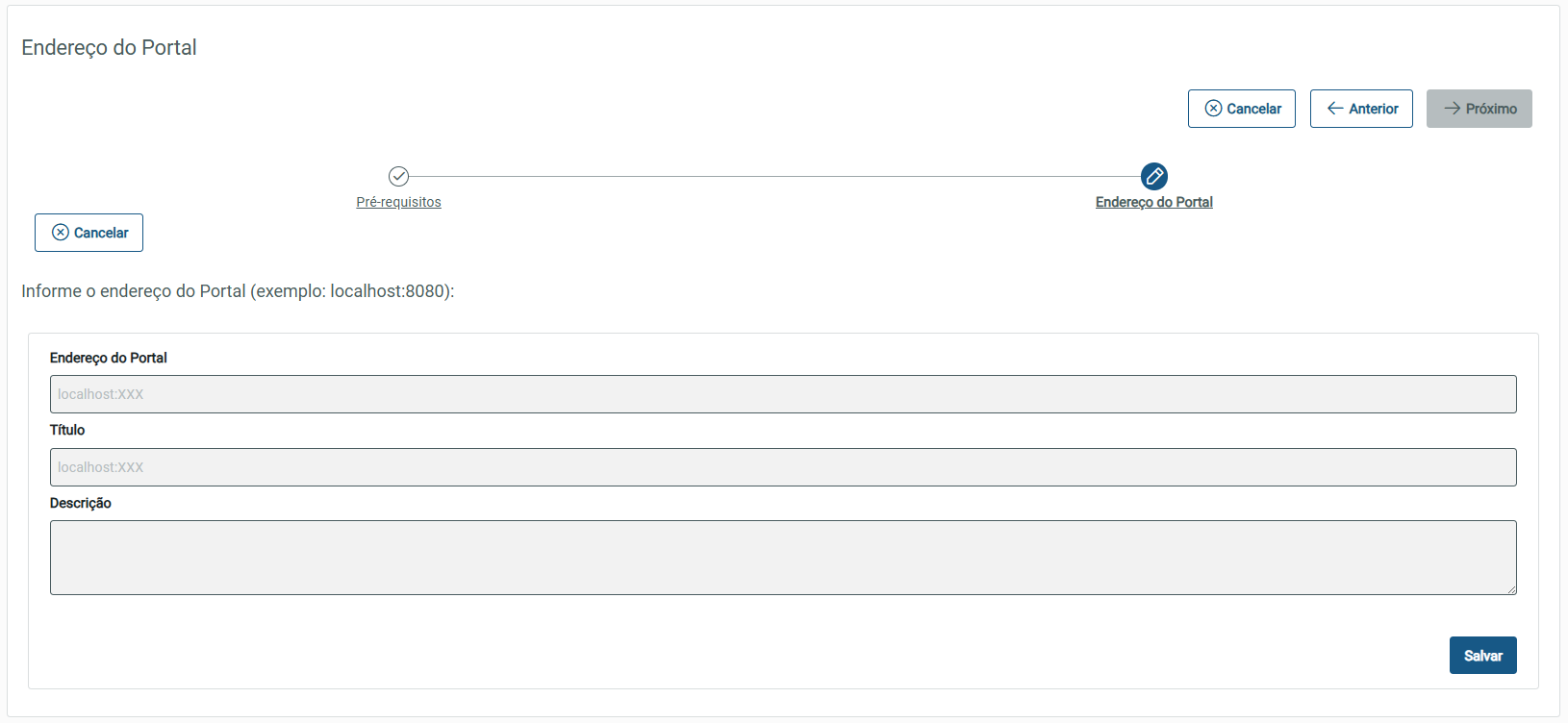Click the Endereço do Portal page heading
Viewport: 1568px width, 723px height.
point(109,47)
